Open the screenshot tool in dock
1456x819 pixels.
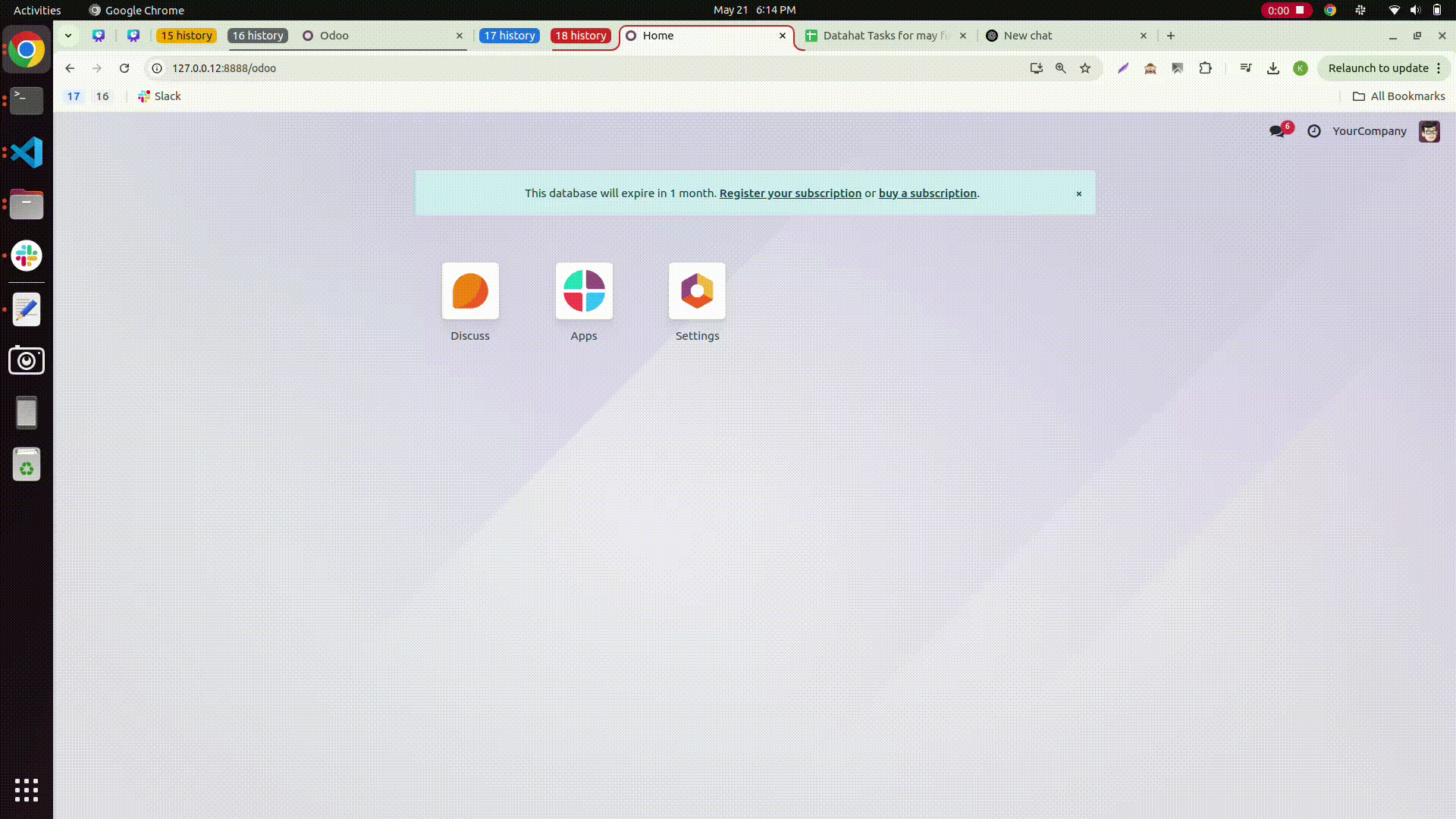point(27,361)
